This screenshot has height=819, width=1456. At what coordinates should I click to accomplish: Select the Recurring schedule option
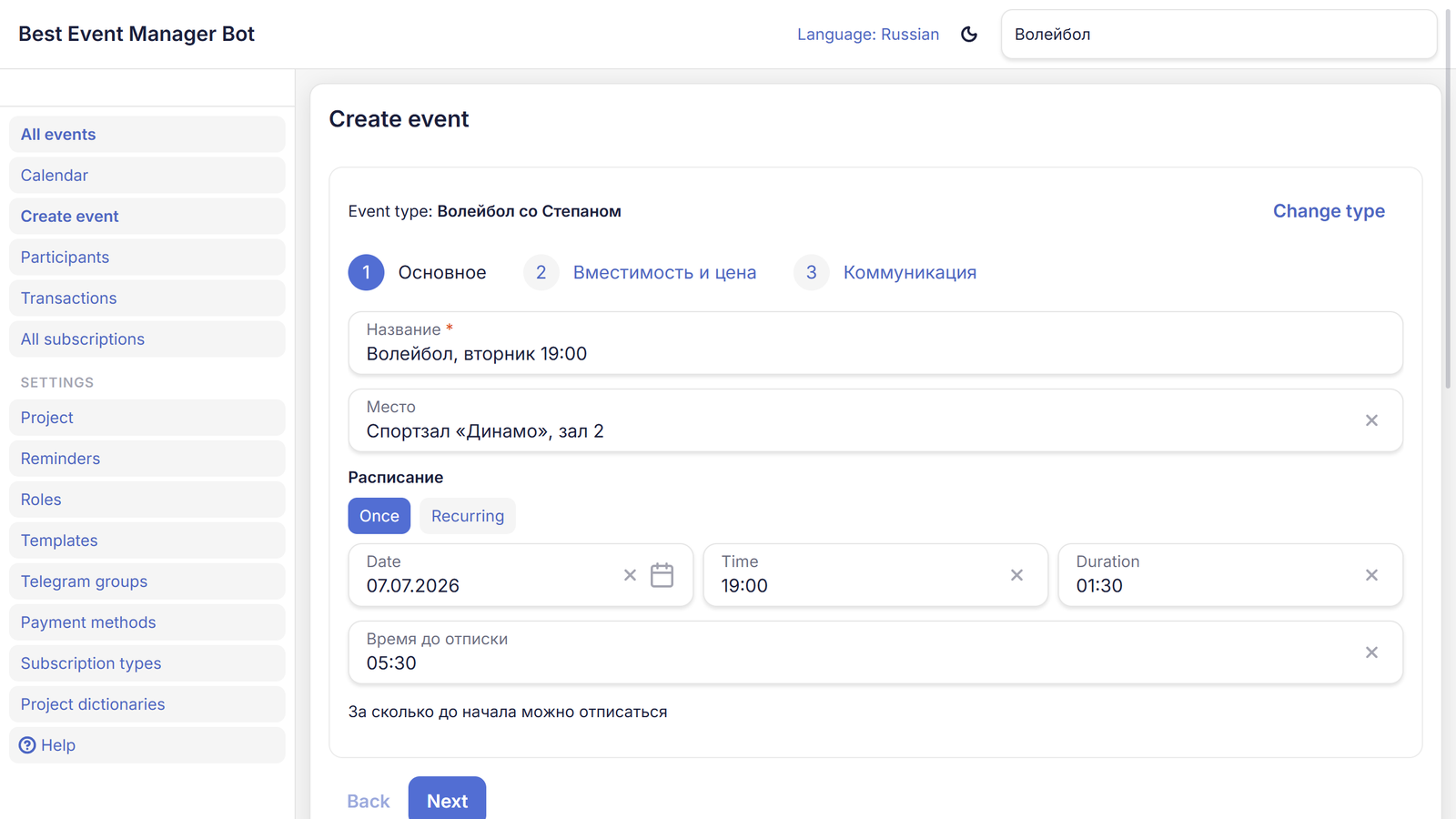tap(468, 516)
